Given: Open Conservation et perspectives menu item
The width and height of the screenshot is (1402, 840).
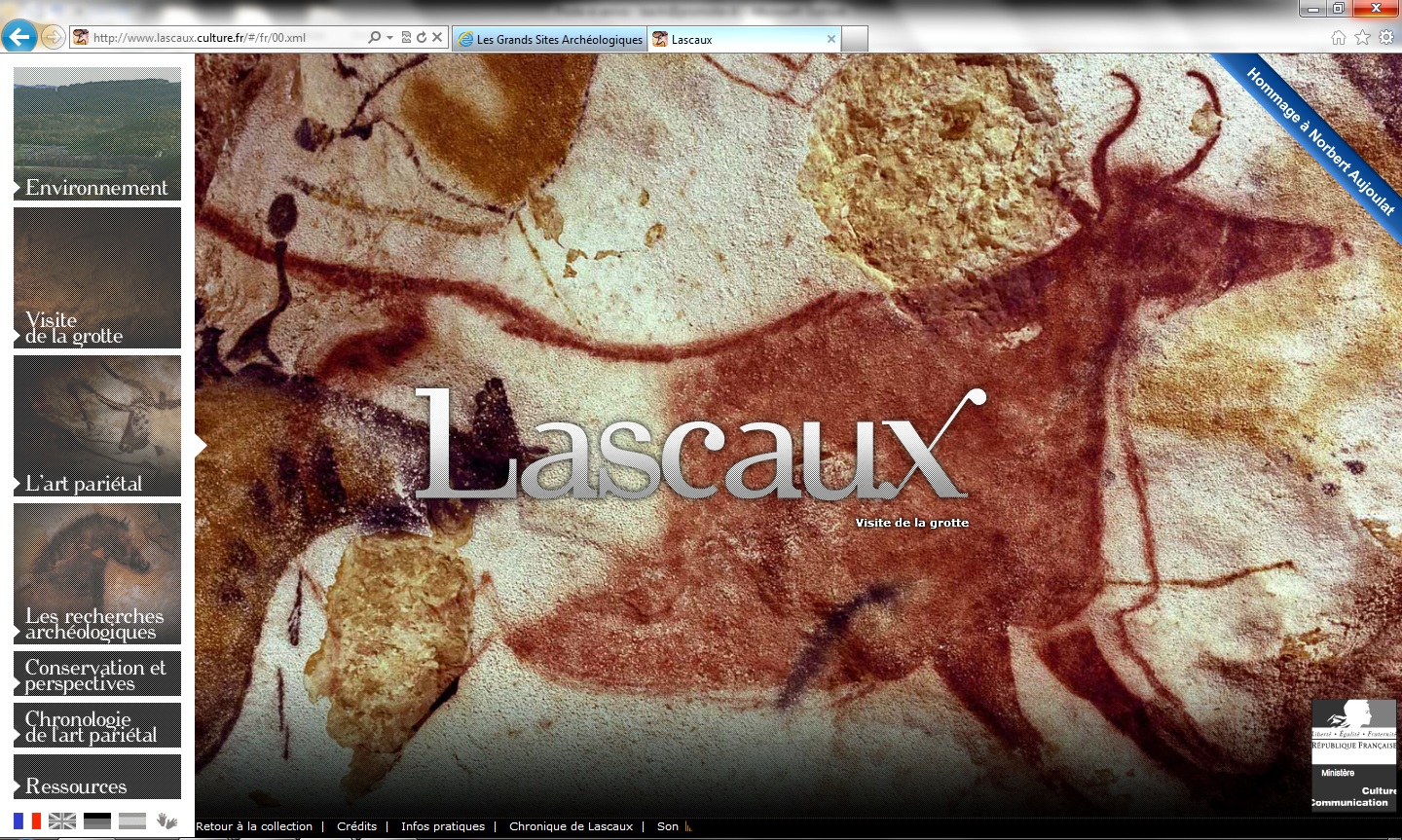Looking at the screenshot, I should (x=97, y=674).
